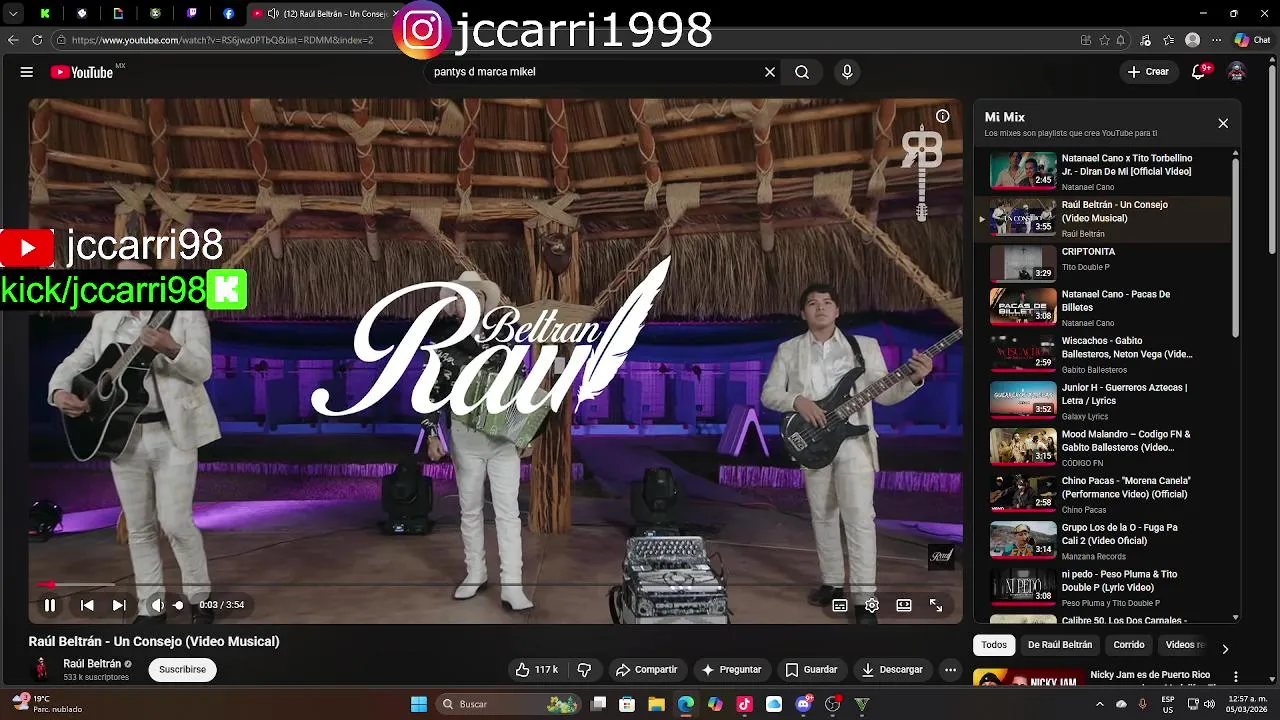Select the Corrido filter chip

(1129, 645)
